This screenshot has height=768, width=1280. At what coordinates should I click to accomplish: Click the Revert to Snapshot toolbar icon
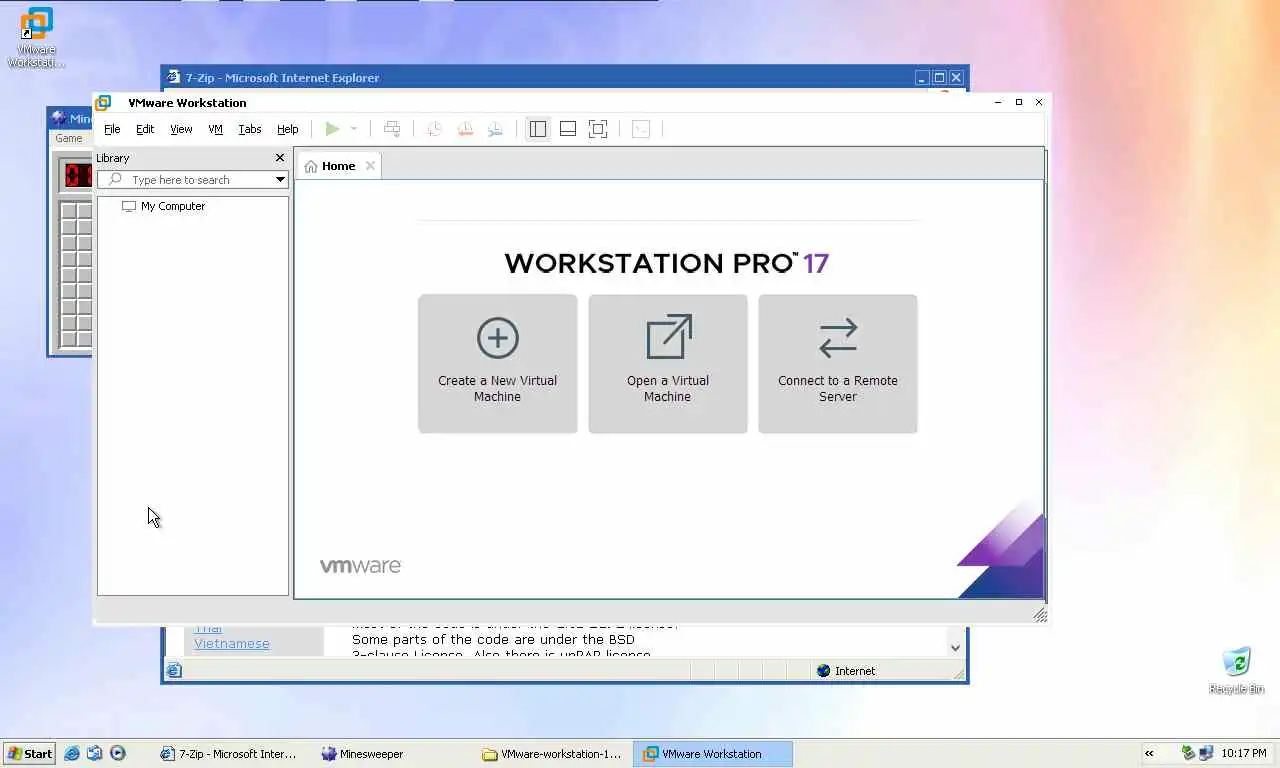pos(465,129)
